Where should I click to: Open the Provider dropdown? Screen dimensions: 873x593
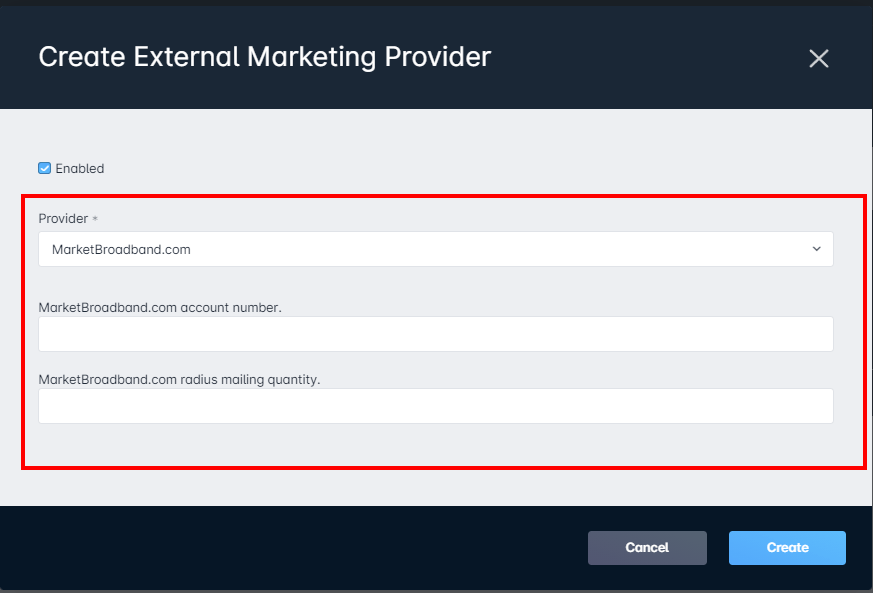coord(435,249)
